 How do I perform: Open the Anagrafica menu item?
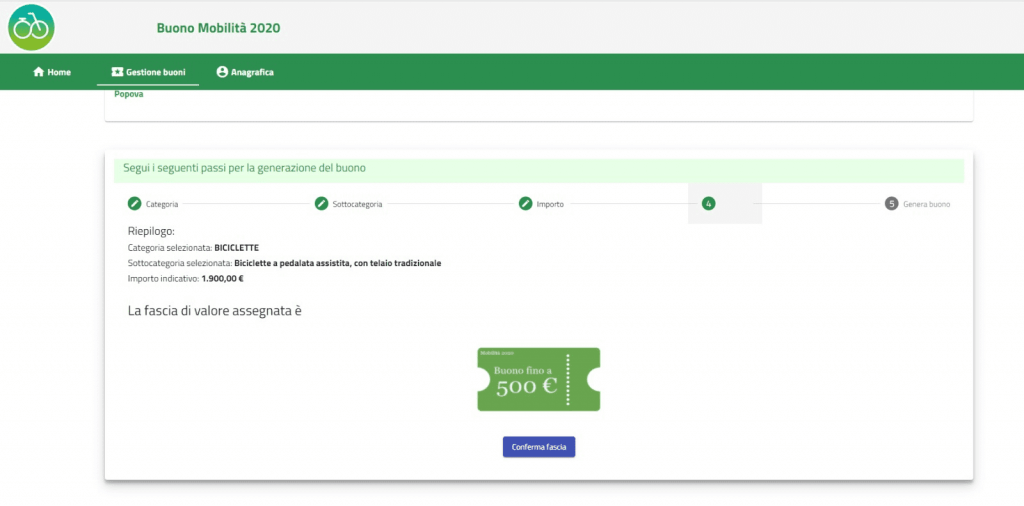[245, 72]
